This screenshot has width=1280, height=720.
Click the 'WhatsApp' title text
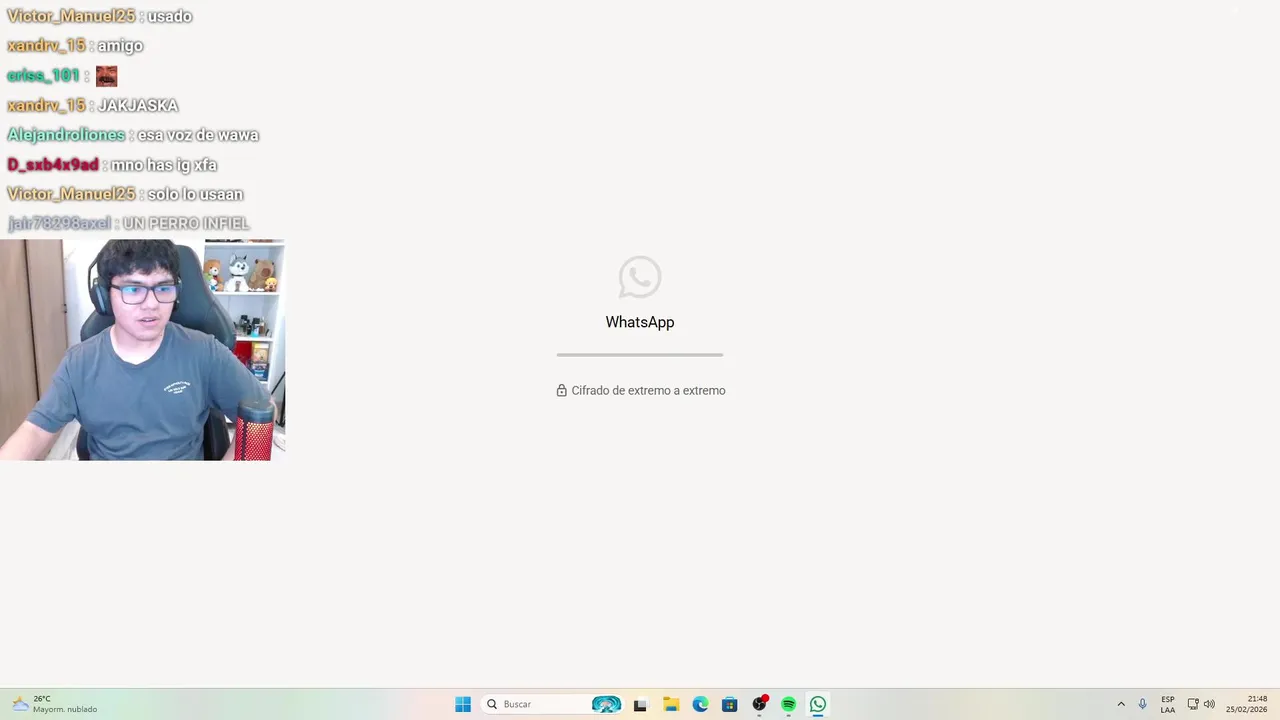640,322
